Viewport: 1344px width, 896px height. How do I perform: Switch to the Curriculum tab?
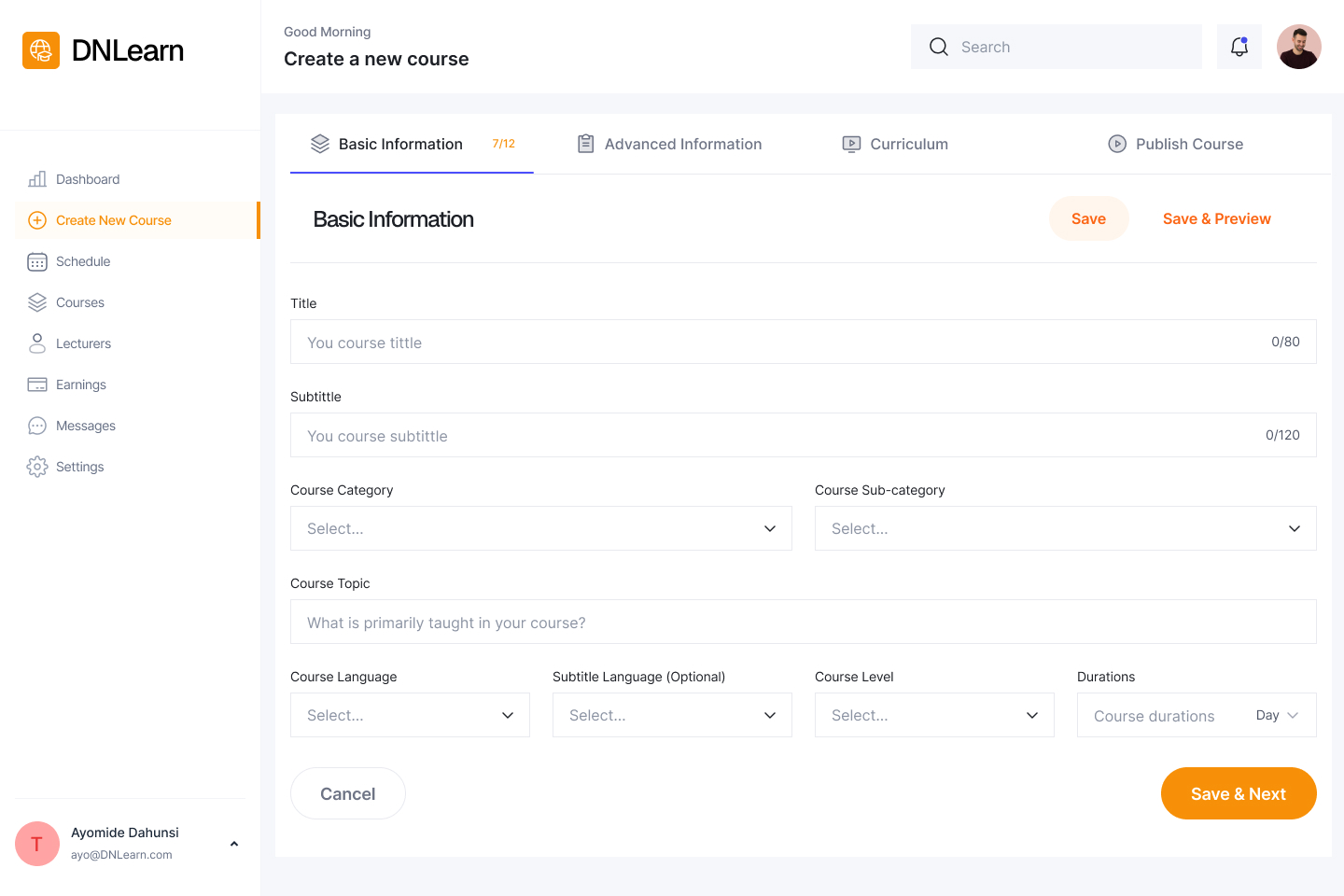[895, 144]
